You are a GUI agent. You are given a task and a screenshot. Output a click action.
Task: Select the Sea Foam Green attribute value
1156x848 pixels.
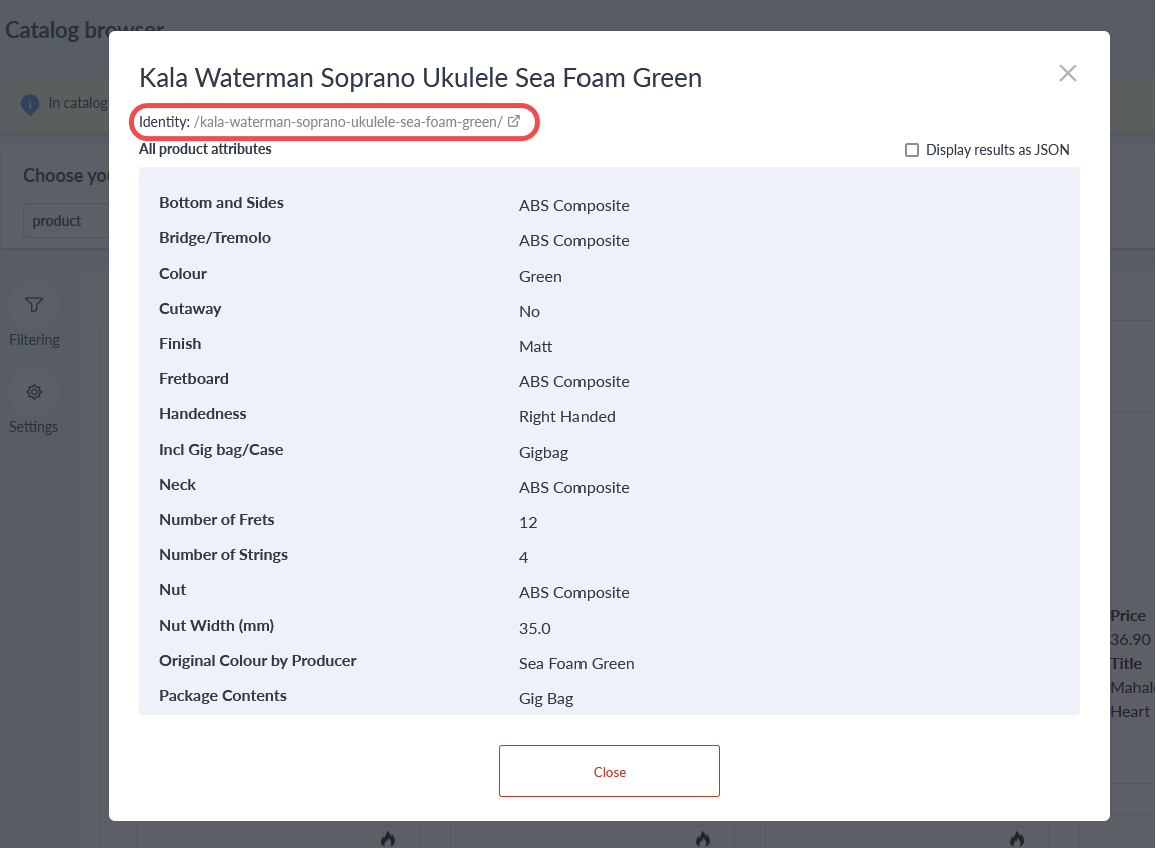coord(576,663)
